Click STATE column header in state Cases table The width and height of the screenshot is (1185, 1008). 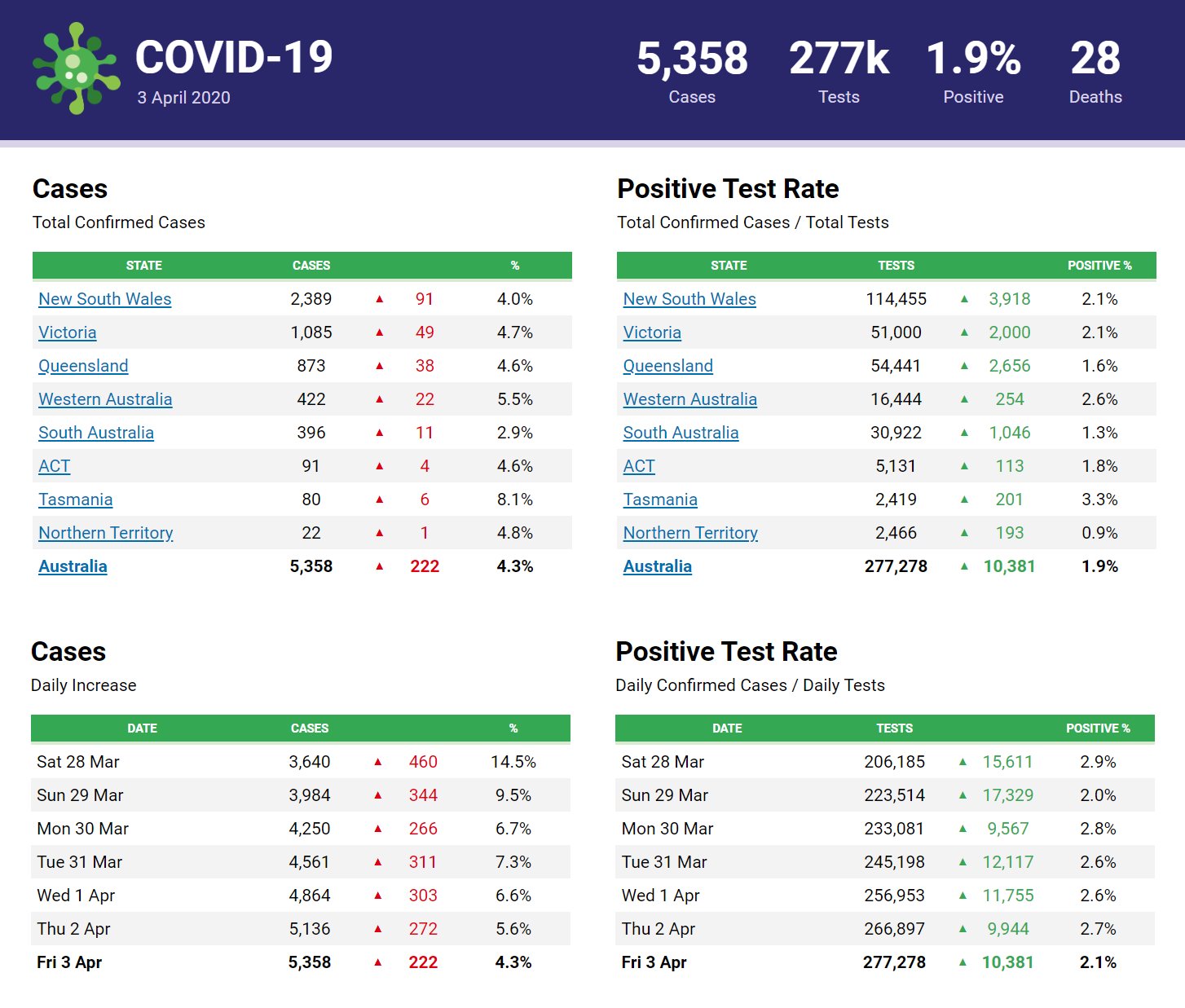click(x=144, y=266)
